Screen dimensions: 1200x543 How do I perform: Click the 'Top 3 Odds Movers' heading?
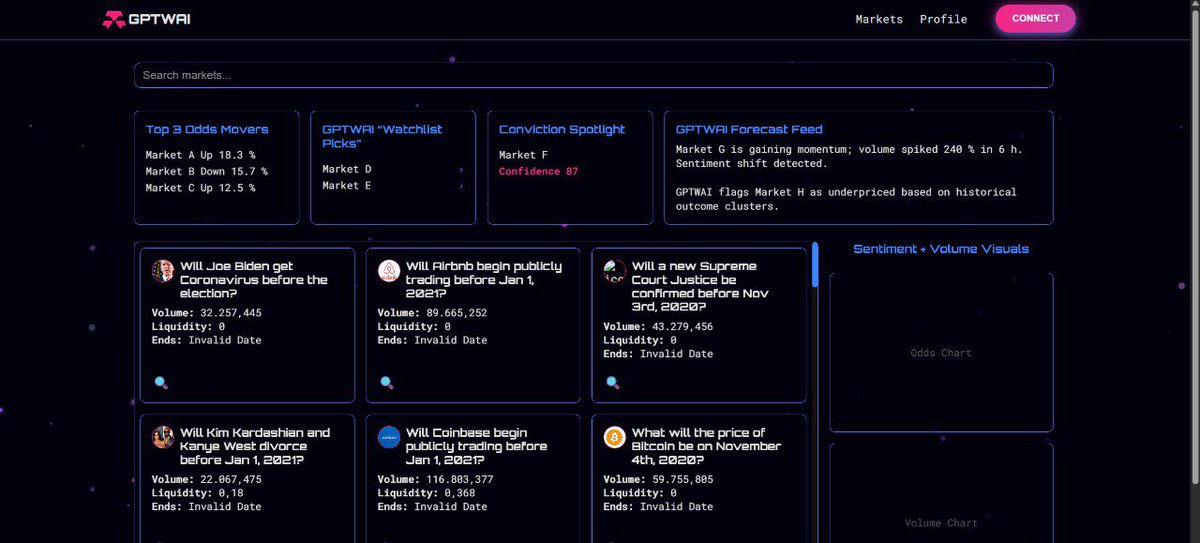click(207, 129)
